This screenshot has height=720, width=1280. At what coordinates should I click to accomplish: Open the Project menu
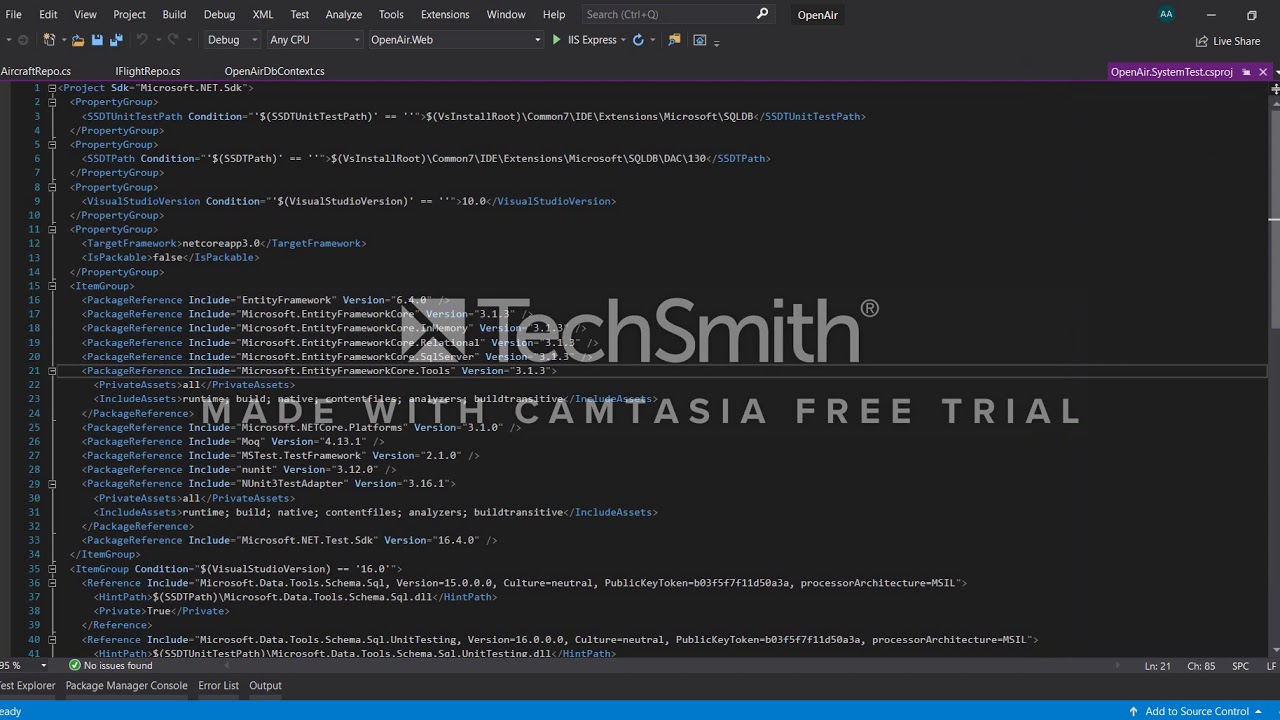pyautogui.click(x=129, y=14)
